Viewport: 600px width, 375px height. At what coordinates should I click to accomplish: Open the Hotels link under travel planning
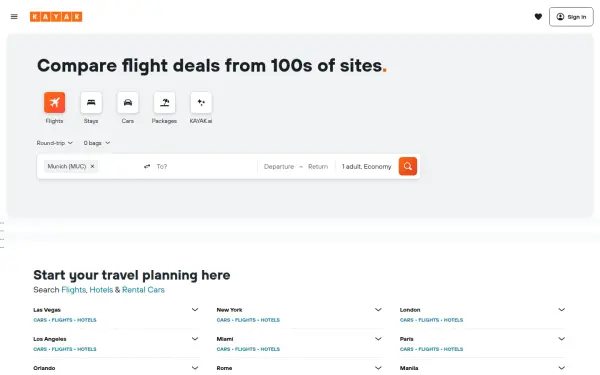coord(101,290)
